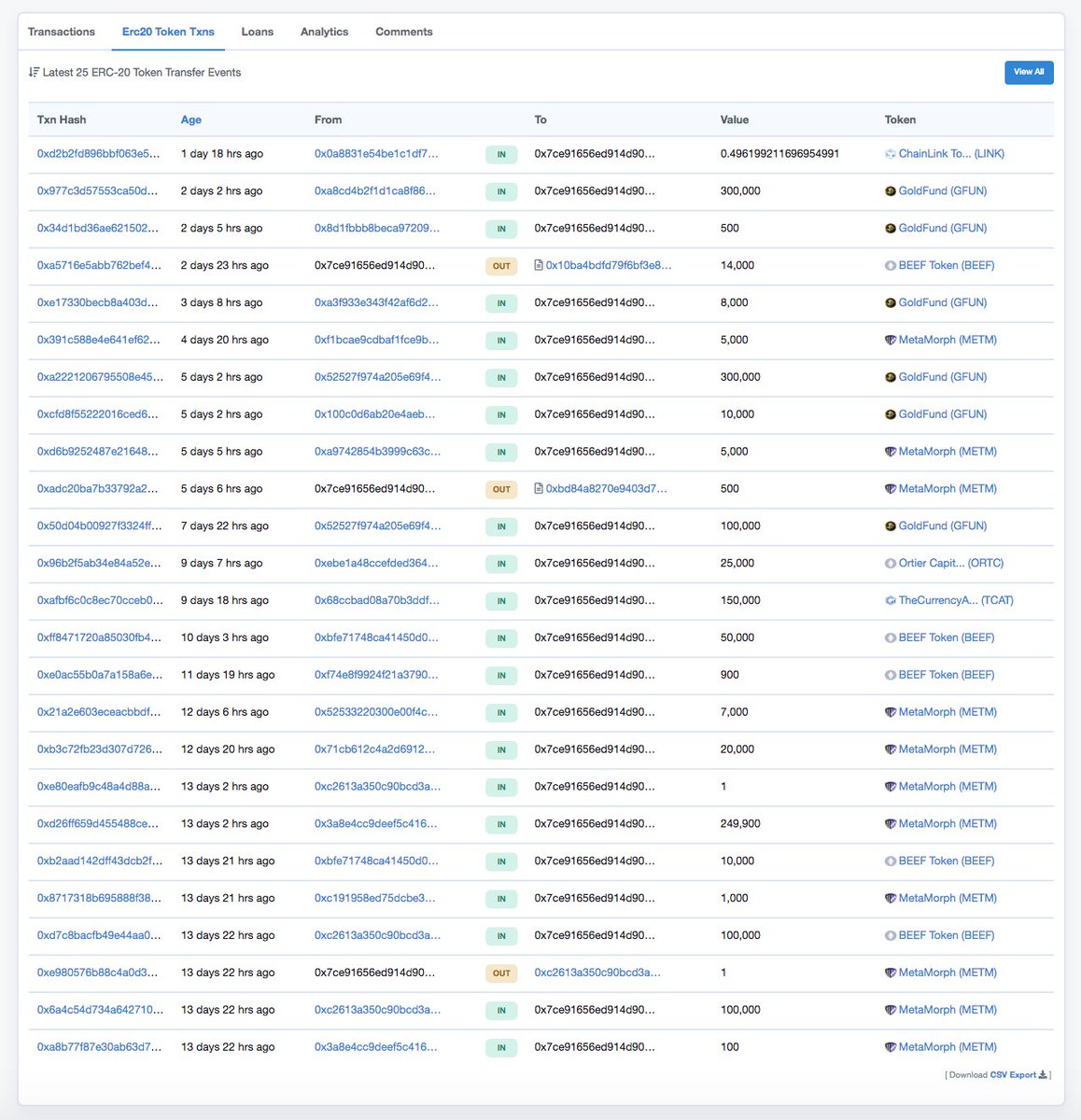The image size is (1081, 1120).
Task: Click contract file icon beside 0x10ba4bdfd79f6bf3e8
Action: (x=539, y=265)
